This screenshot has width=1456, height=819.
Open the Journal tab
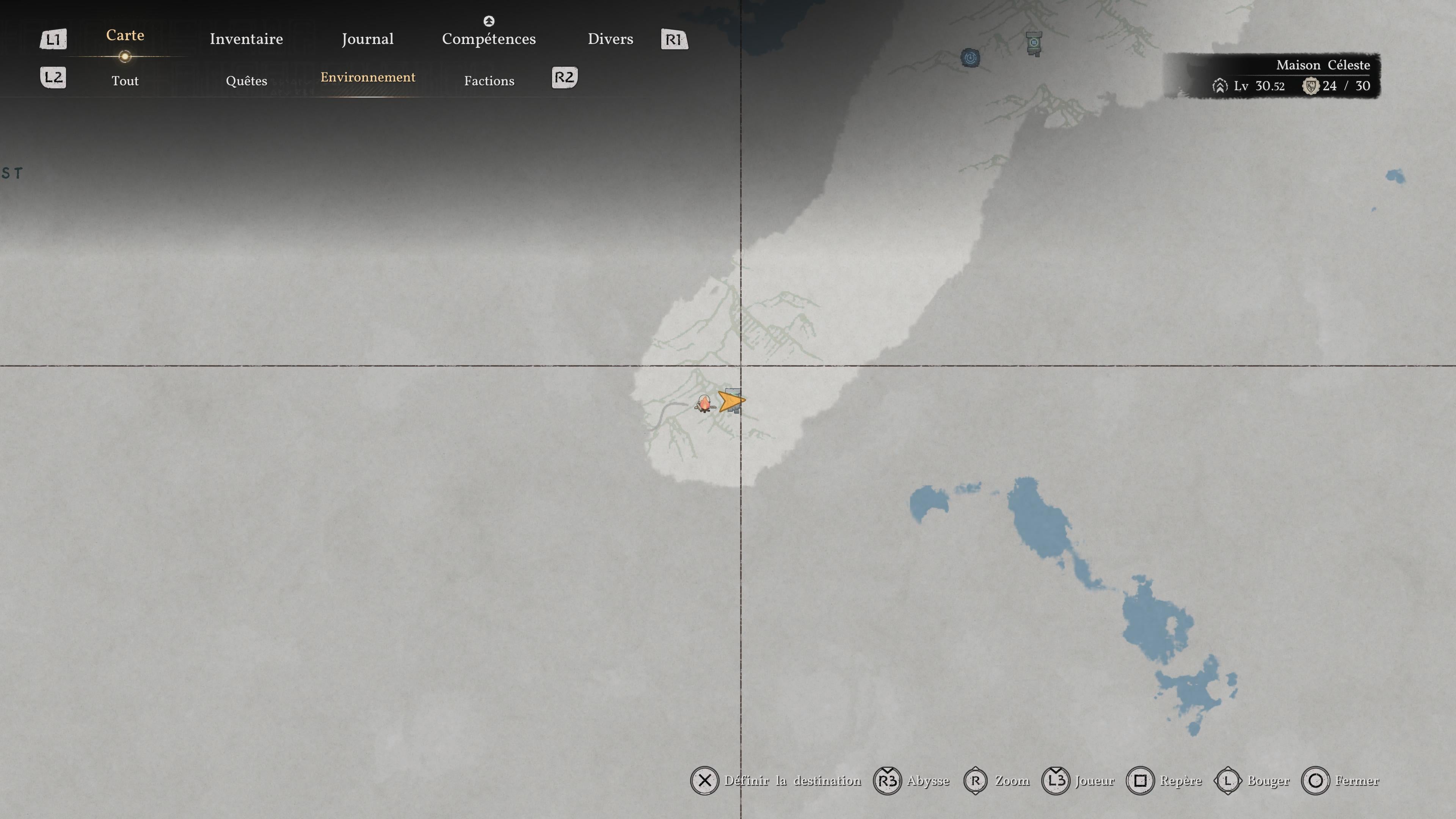click(x=367, y=39)
